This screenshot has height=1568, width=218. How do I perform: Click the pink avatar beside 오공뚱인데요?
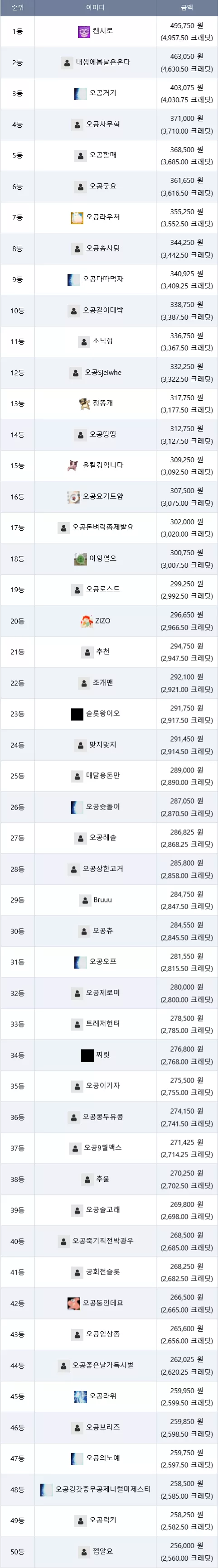(x=73, y=1303)
